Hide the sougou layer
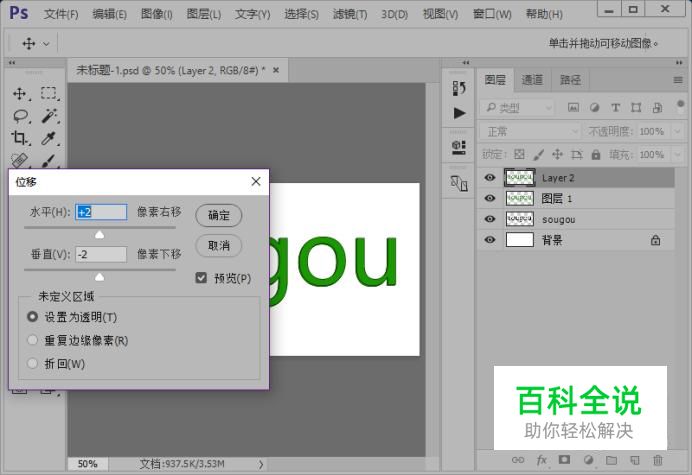The image size is (692, 475). click(x=489, y=219)
